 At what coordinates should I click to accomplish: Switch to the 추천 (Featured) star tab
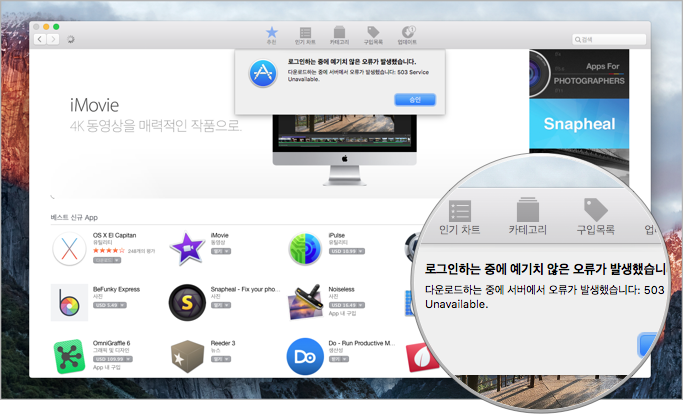(271, 35)
